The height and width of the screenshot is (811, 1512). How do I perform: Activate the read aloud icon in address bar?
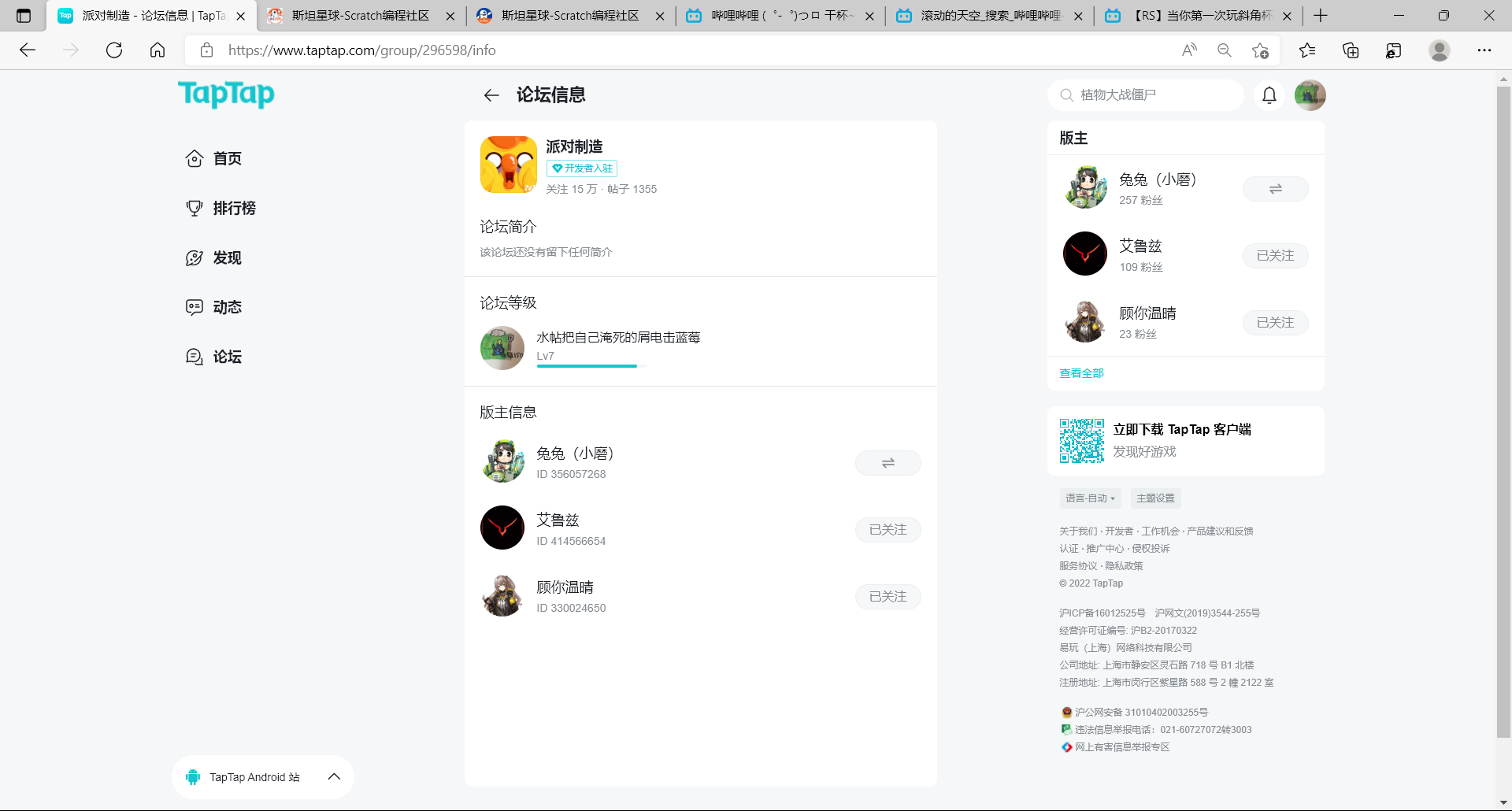coord(1189,50)
